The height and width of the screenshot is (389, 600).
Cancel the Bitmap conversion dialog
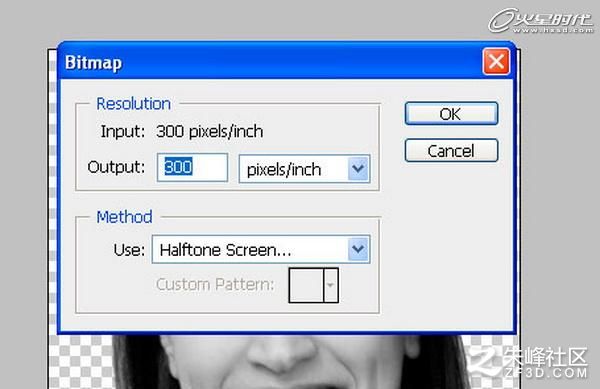tap(451, 151)
